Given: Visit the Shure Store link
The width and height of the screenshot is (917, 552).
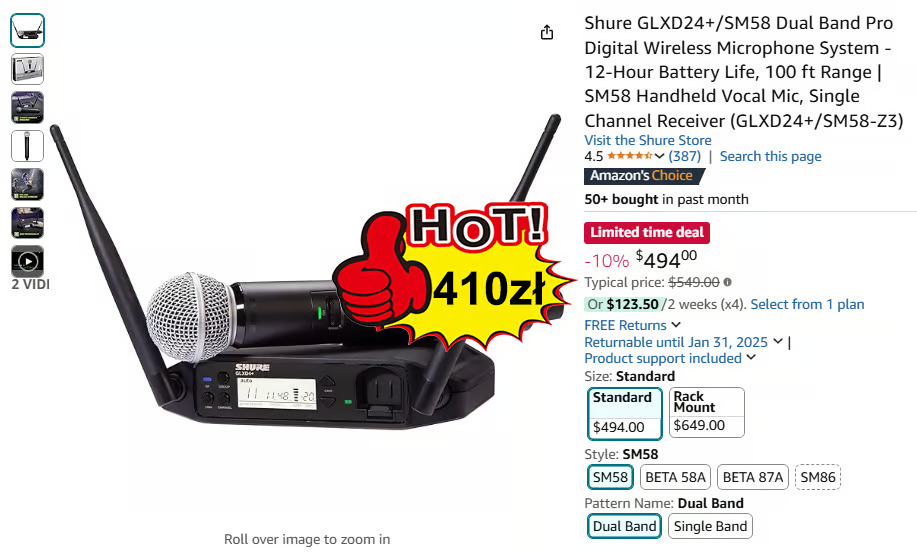Looking at the screenshot, I should 648,140.
